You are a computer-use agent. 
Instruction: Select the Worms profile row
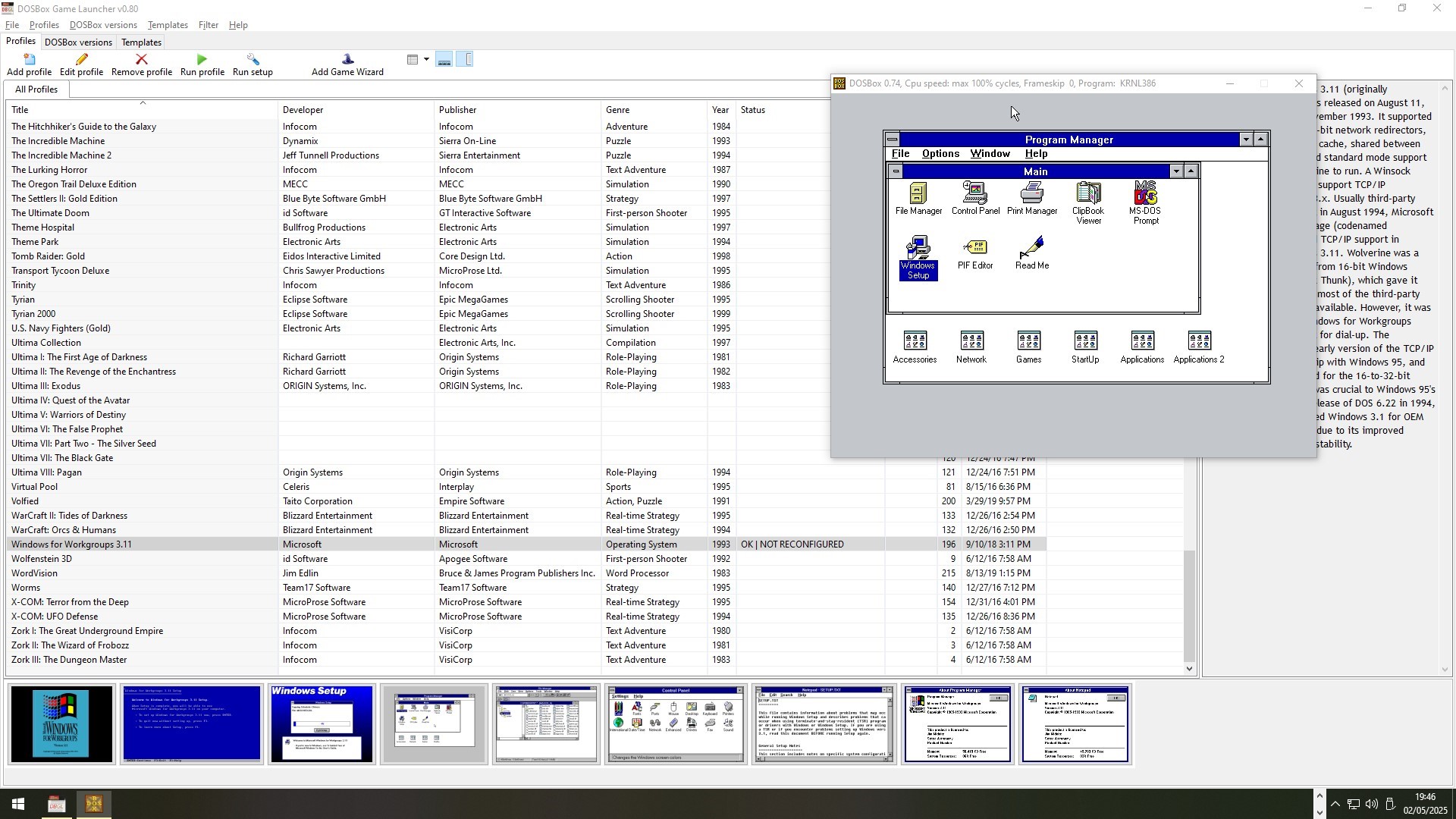(x=526, y=588)
